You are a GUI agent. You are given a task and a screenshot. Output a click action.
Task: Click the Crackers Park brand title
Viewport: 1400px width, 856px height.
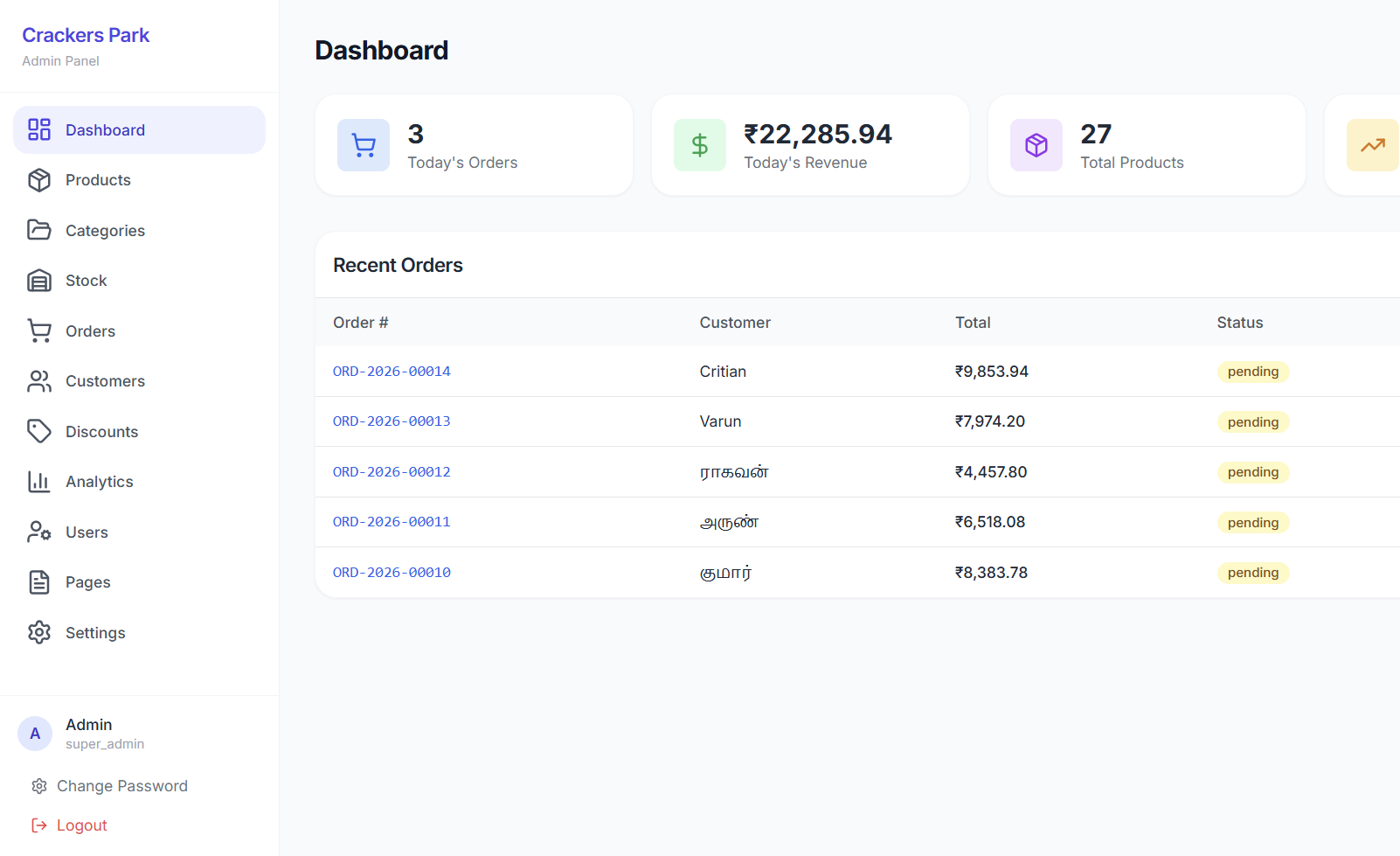coord(86,35)
